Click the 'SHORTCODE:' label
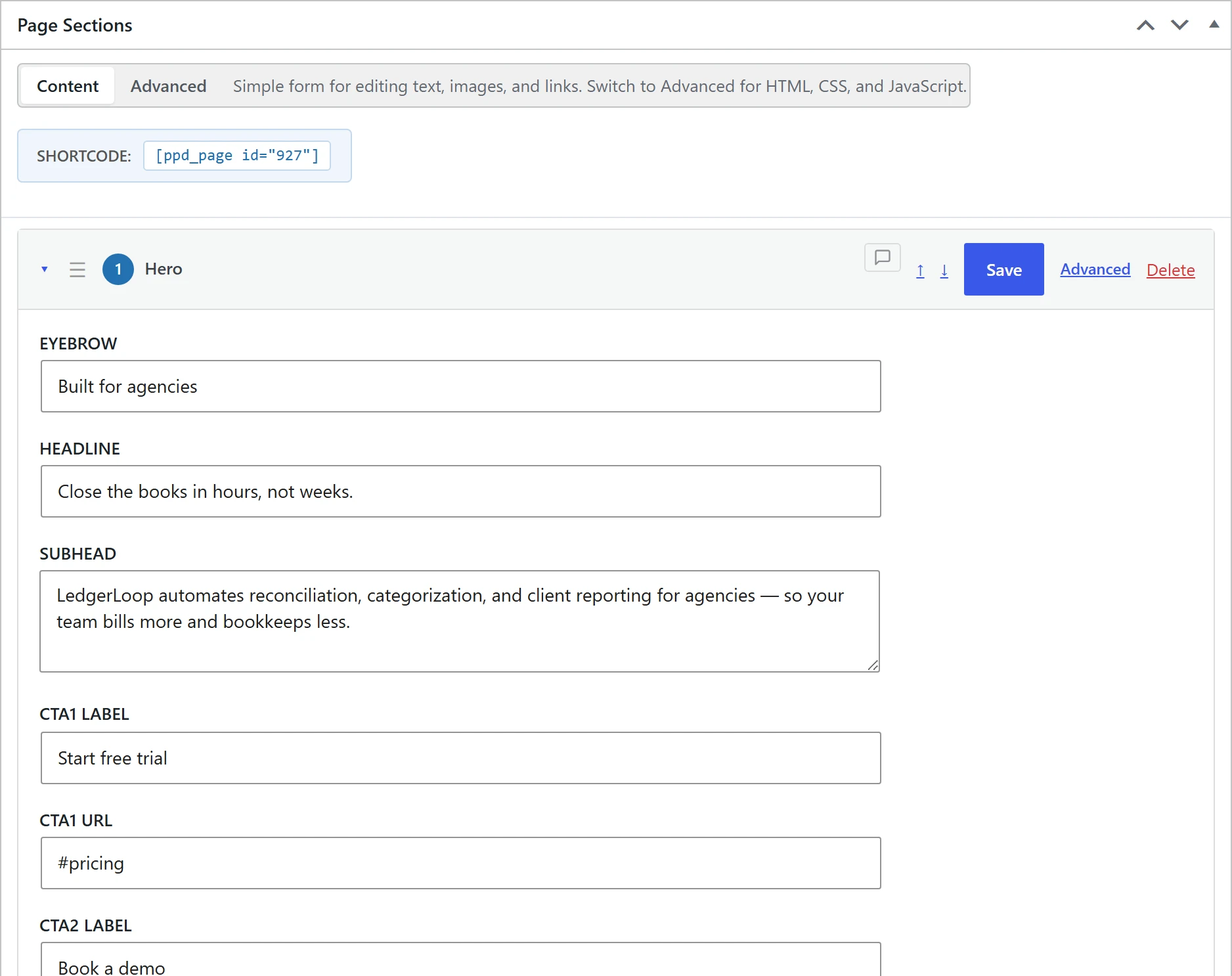 point(84,156)
